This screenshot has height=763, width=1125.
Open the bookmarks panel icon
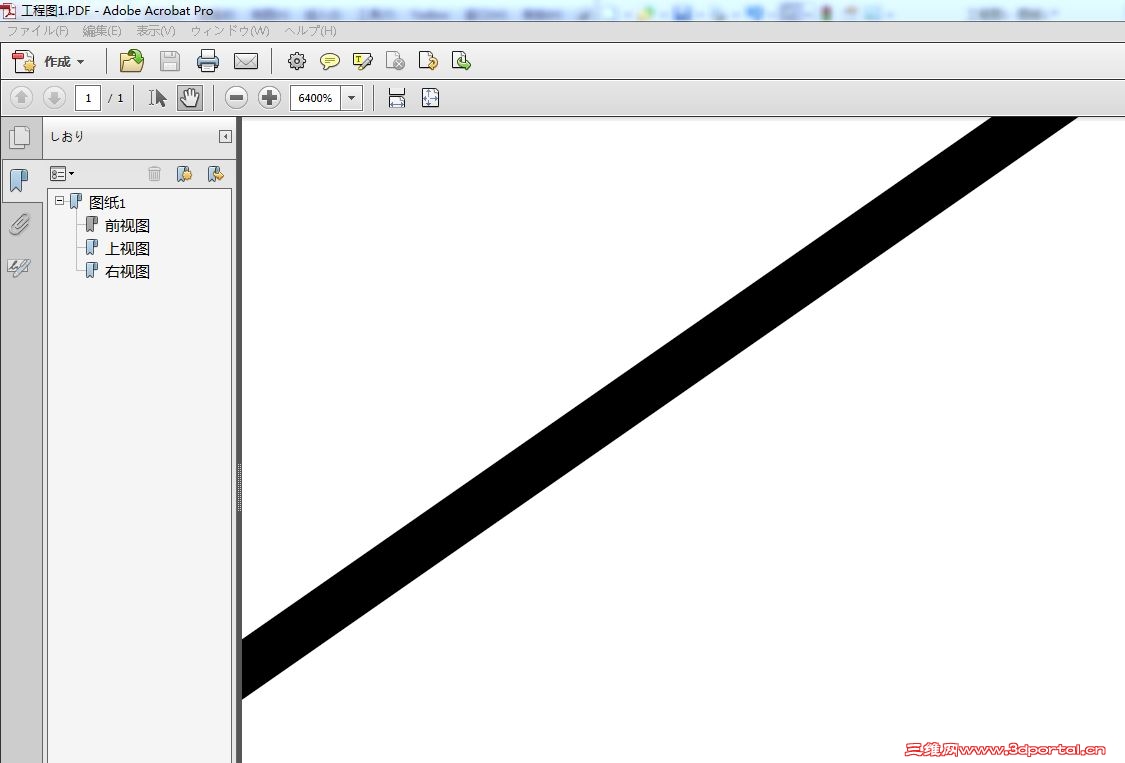pos(20,180)
